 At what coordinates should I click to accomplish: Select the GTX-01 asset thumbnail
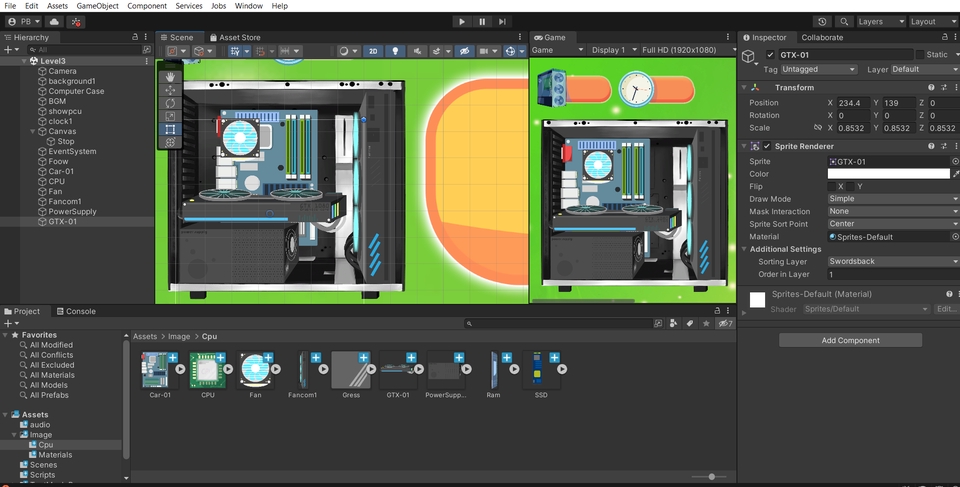398,369
